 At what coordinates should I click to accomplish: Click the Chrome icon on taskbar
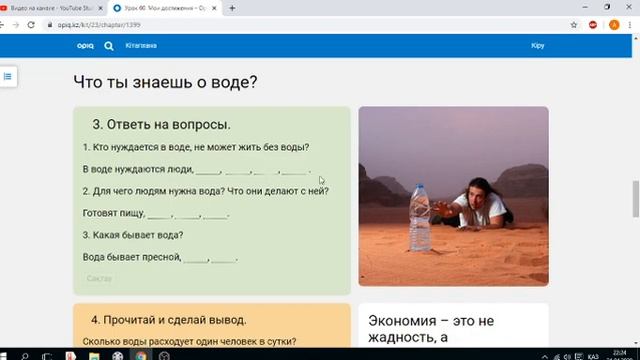(x=141, y=356)
